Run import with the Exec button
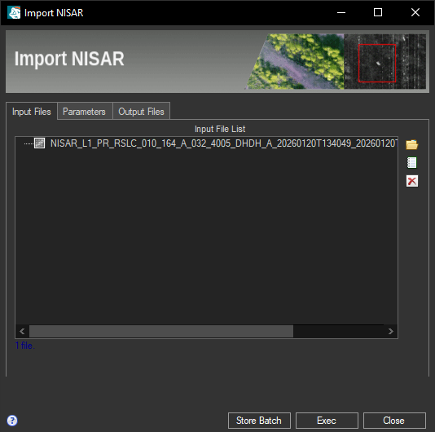The width and height of the screenshot is (436, 432). coord(327,421)
